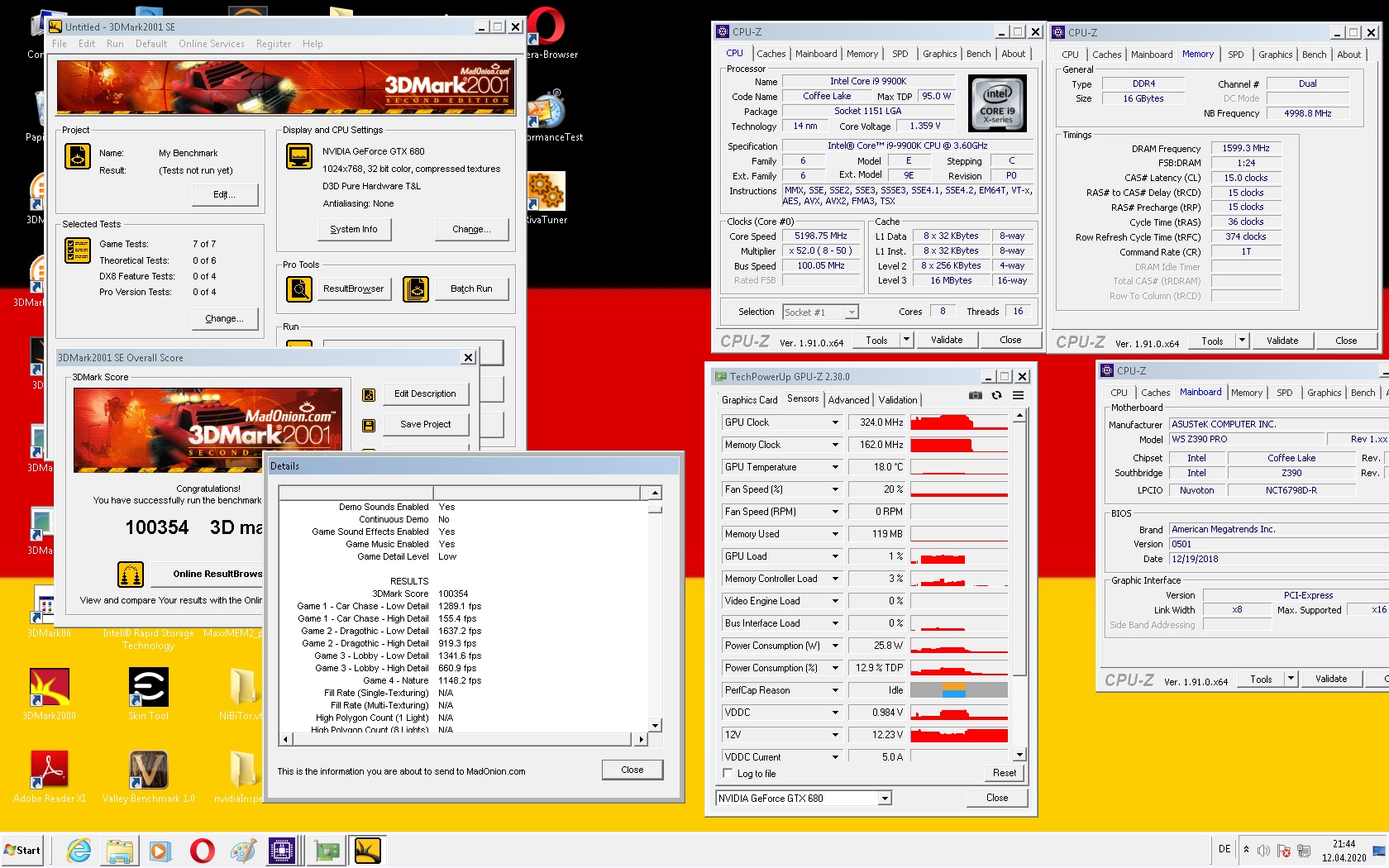Open Windows Explorer from the taskbar
Image resolution: width=1389 pixels, height=868 pixels.
(120, 851)
